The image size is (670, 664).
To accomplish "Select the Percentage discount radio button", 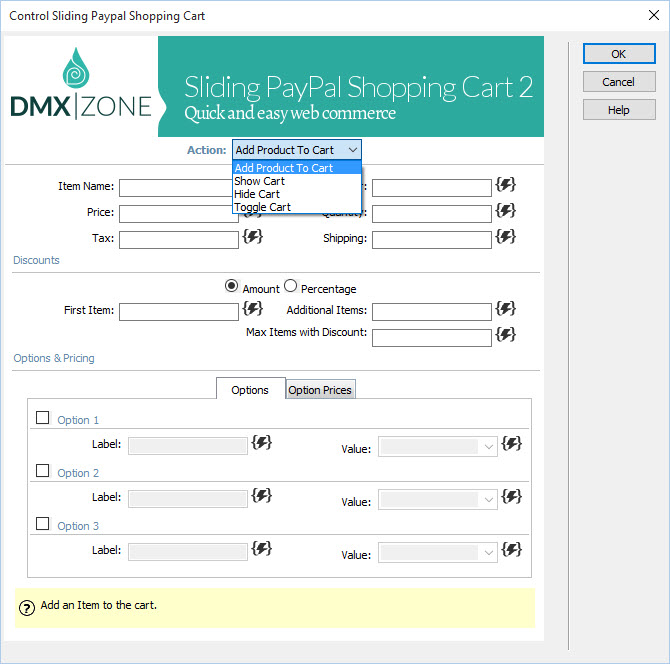I will 291,286.
